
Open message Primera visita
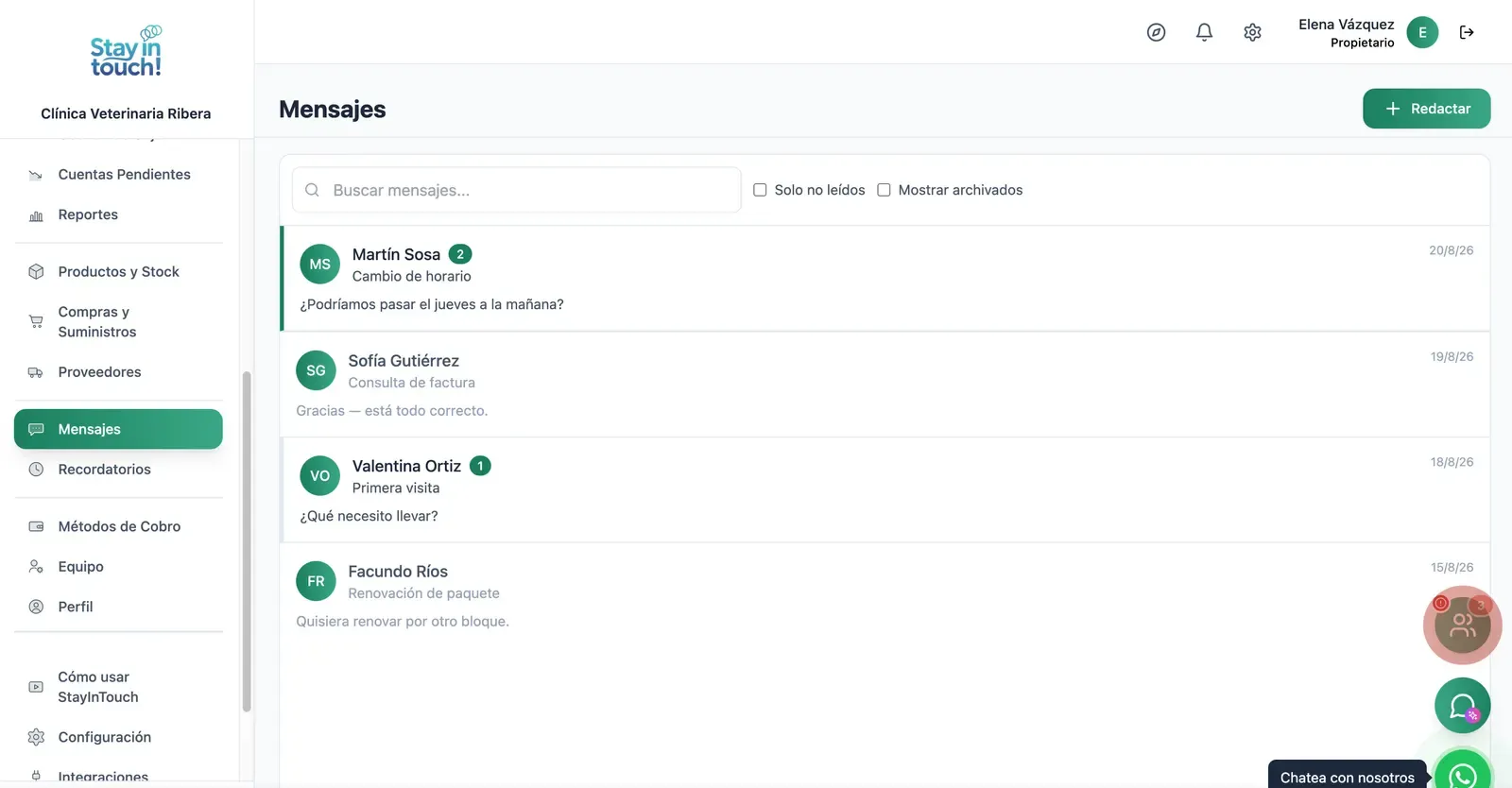[x=885, y=490]
